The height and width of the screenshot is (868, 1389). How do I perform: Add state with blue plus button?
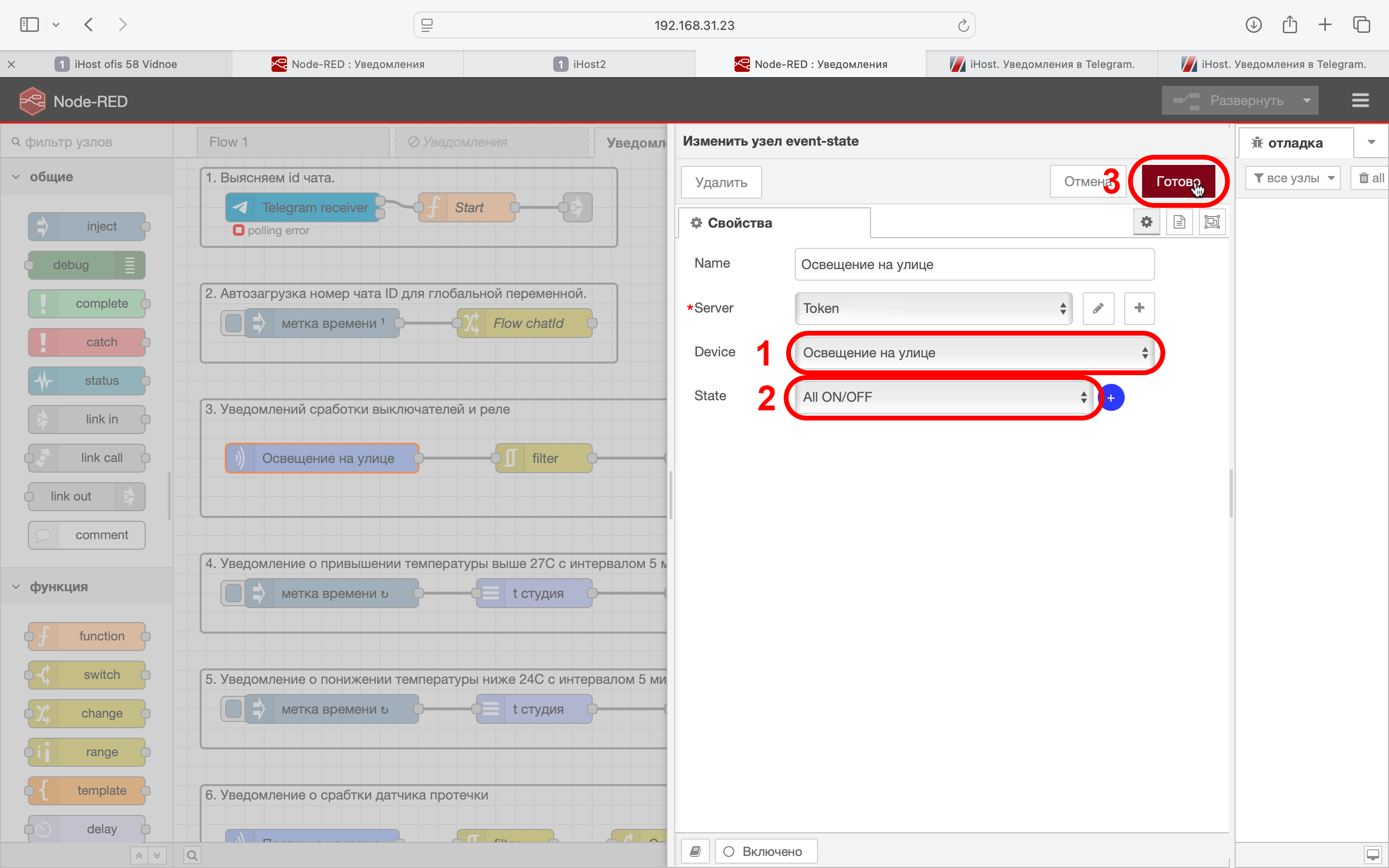[x=1111, y=397]
